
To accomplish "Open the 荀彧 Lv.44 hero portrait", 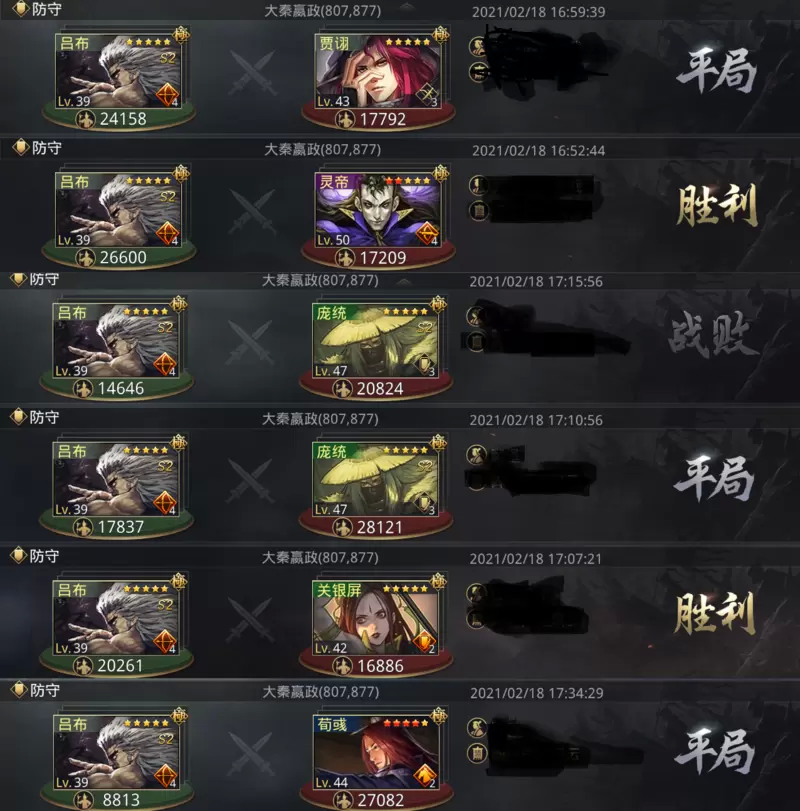I will coord(376,752).
